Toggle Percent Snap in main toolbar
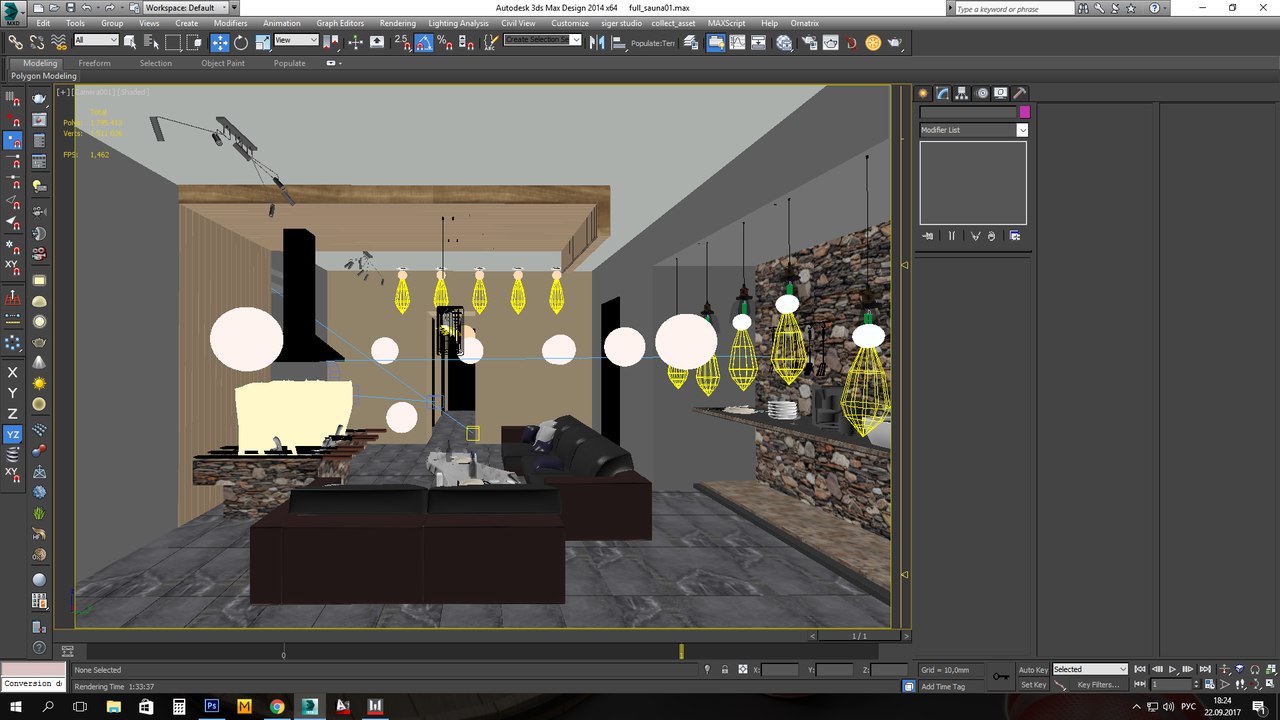The height and width of the screenshot is (720, 1280). (x=445, y=42)
